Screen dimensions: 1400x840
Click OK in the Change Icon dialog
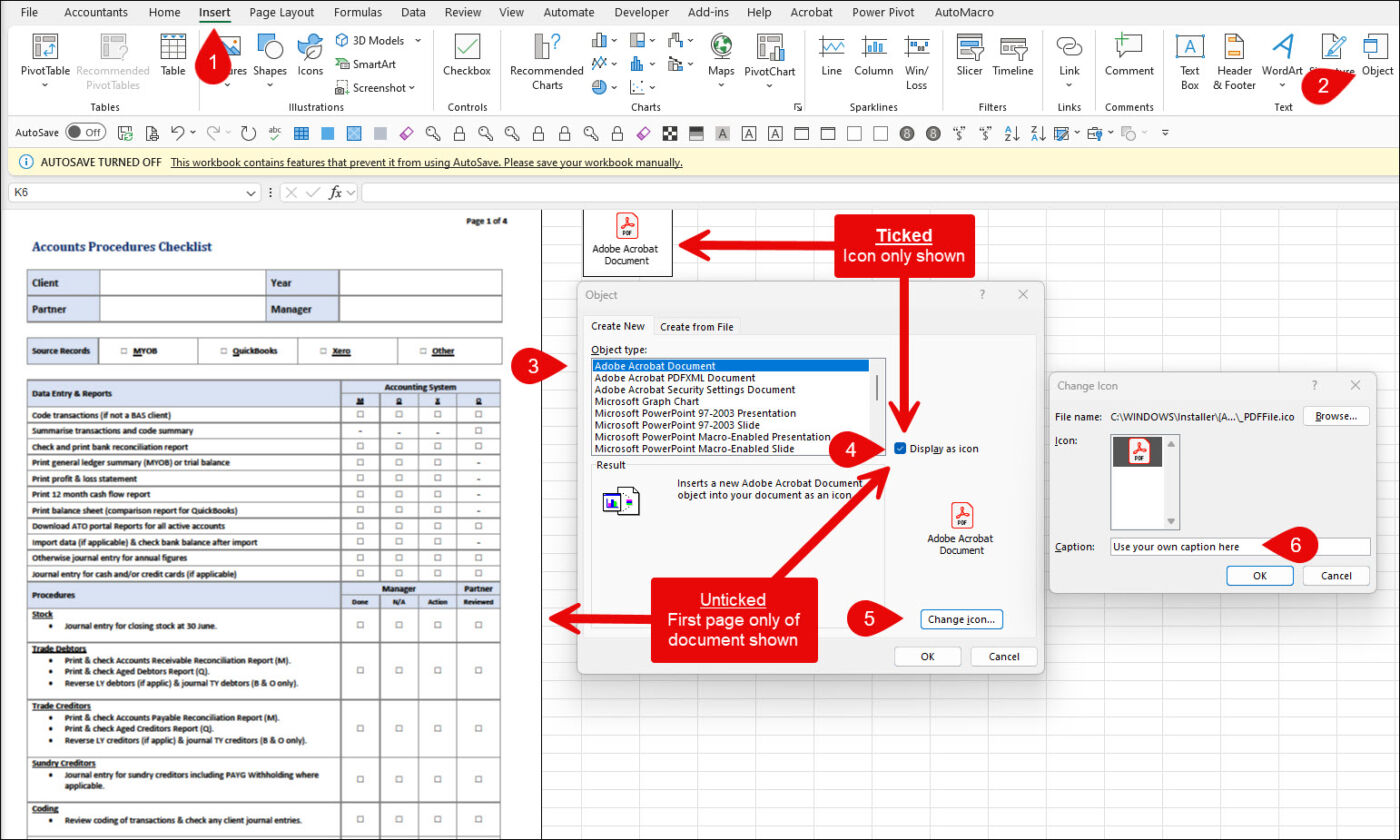1259,576
